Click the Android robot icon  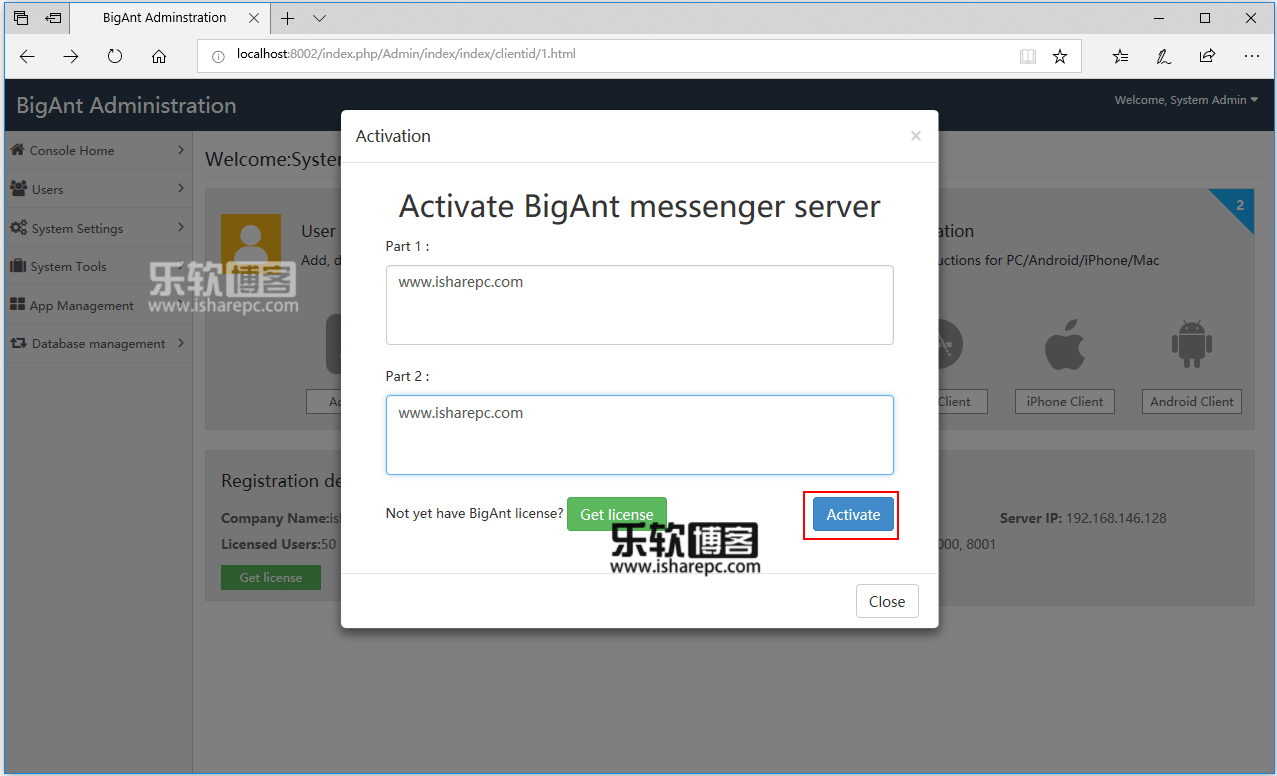pos(1192,345)
